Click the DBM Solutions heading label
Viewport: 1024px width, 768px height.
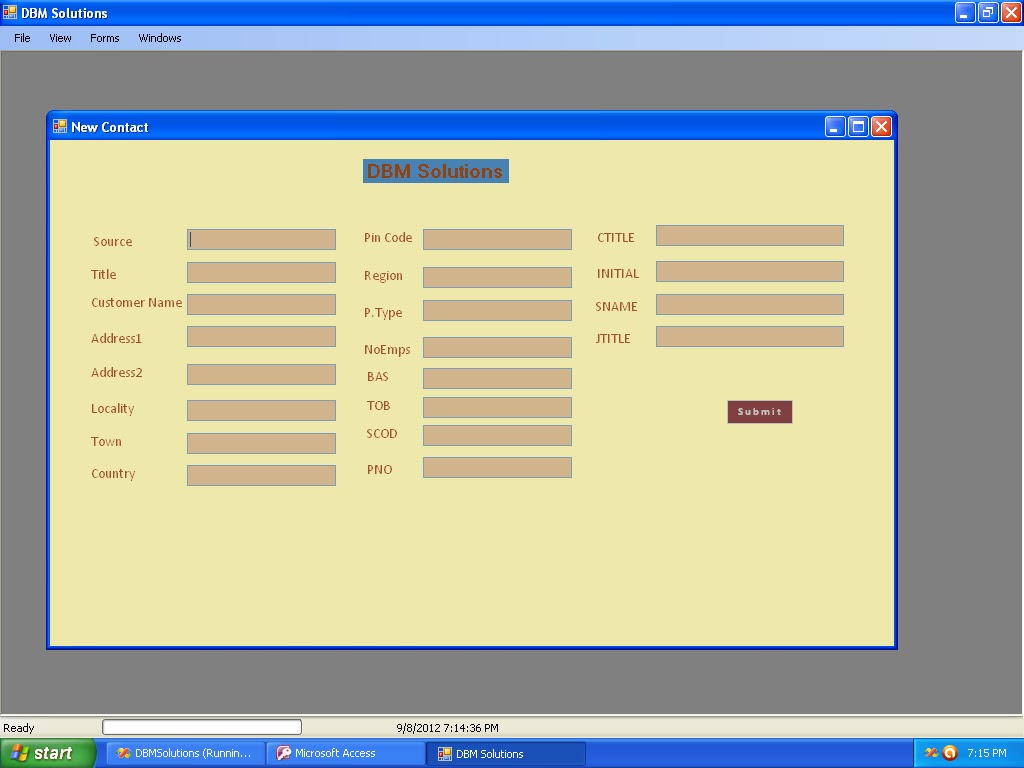click(435, 171)
